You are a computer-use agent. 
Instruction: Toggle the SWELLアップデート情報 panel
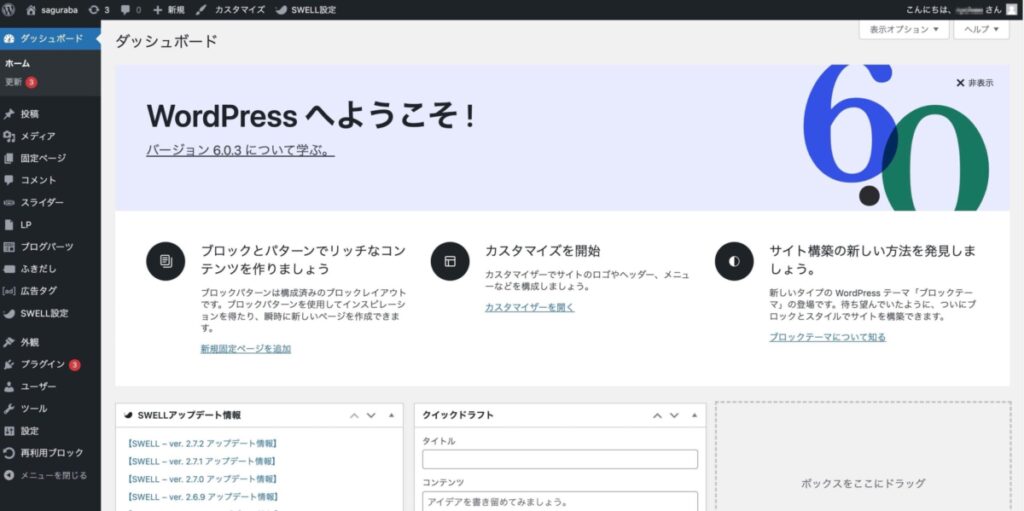391,416
